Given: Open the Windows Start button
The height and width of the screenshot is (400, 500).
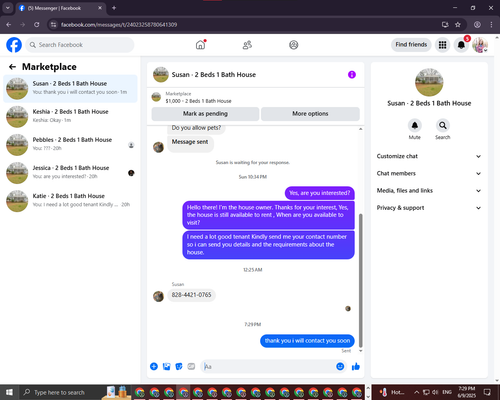Looking at the screenshot, I should [x=9, y=392].
